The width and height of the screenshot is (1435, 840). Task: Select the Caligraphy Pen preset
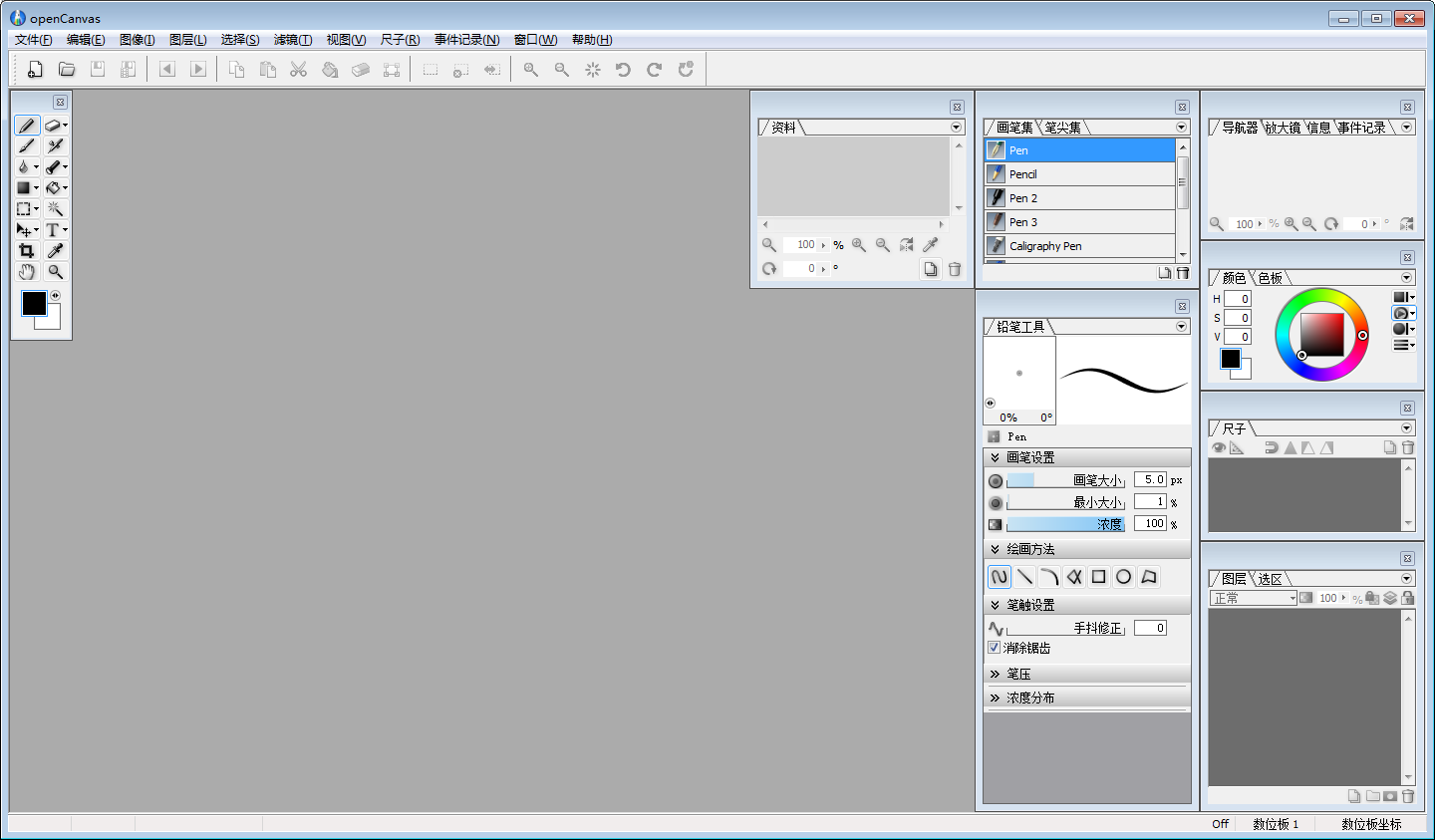pyautogui.click(x=1080, y=246)
